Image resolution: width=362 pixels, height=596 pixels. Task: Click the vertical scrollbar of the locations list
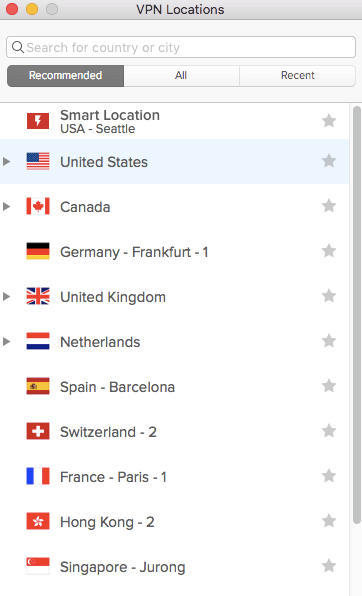[x=357, y=315]
